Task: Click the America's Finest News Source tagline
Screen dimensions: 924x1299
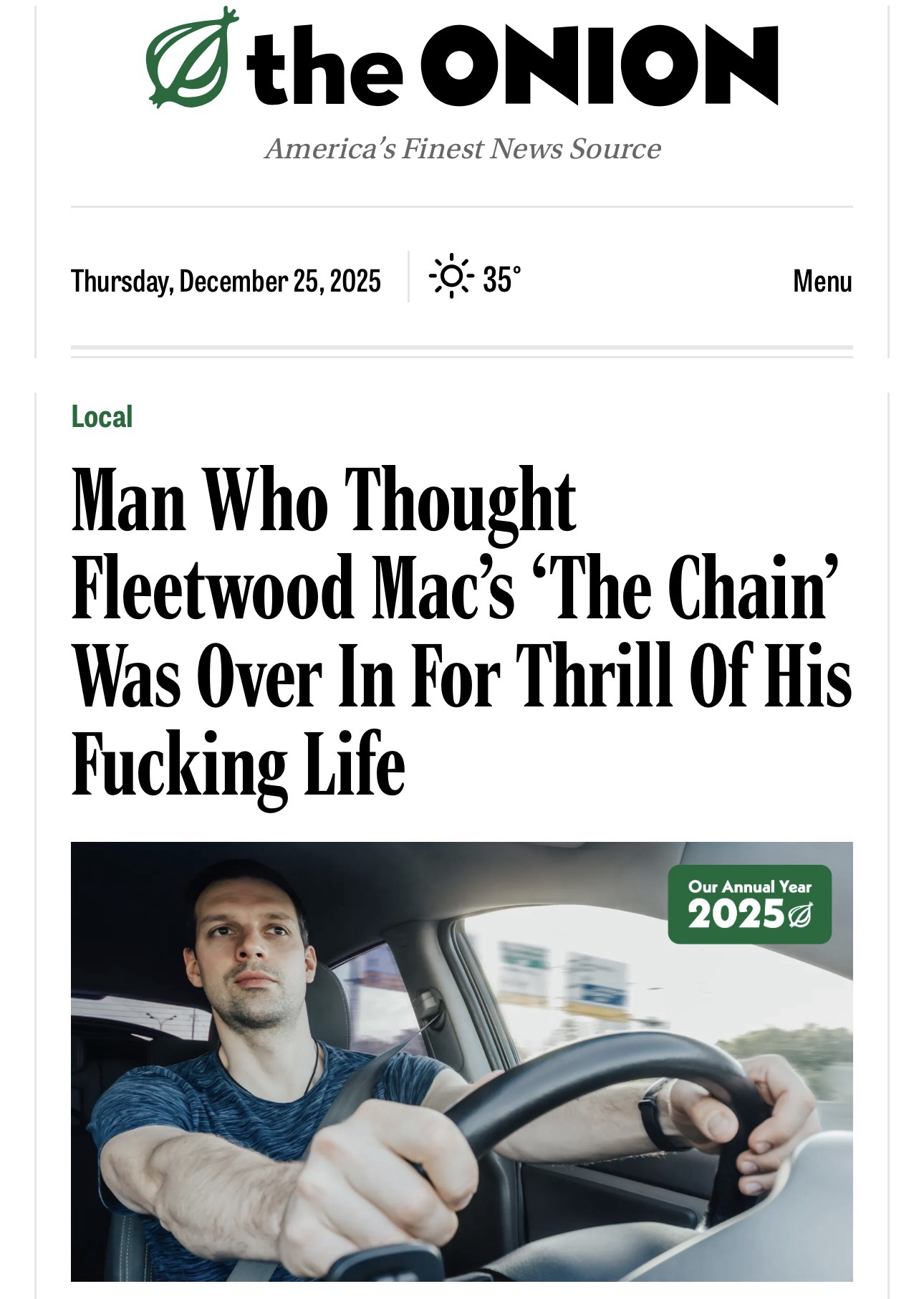Action: point(462,148)
